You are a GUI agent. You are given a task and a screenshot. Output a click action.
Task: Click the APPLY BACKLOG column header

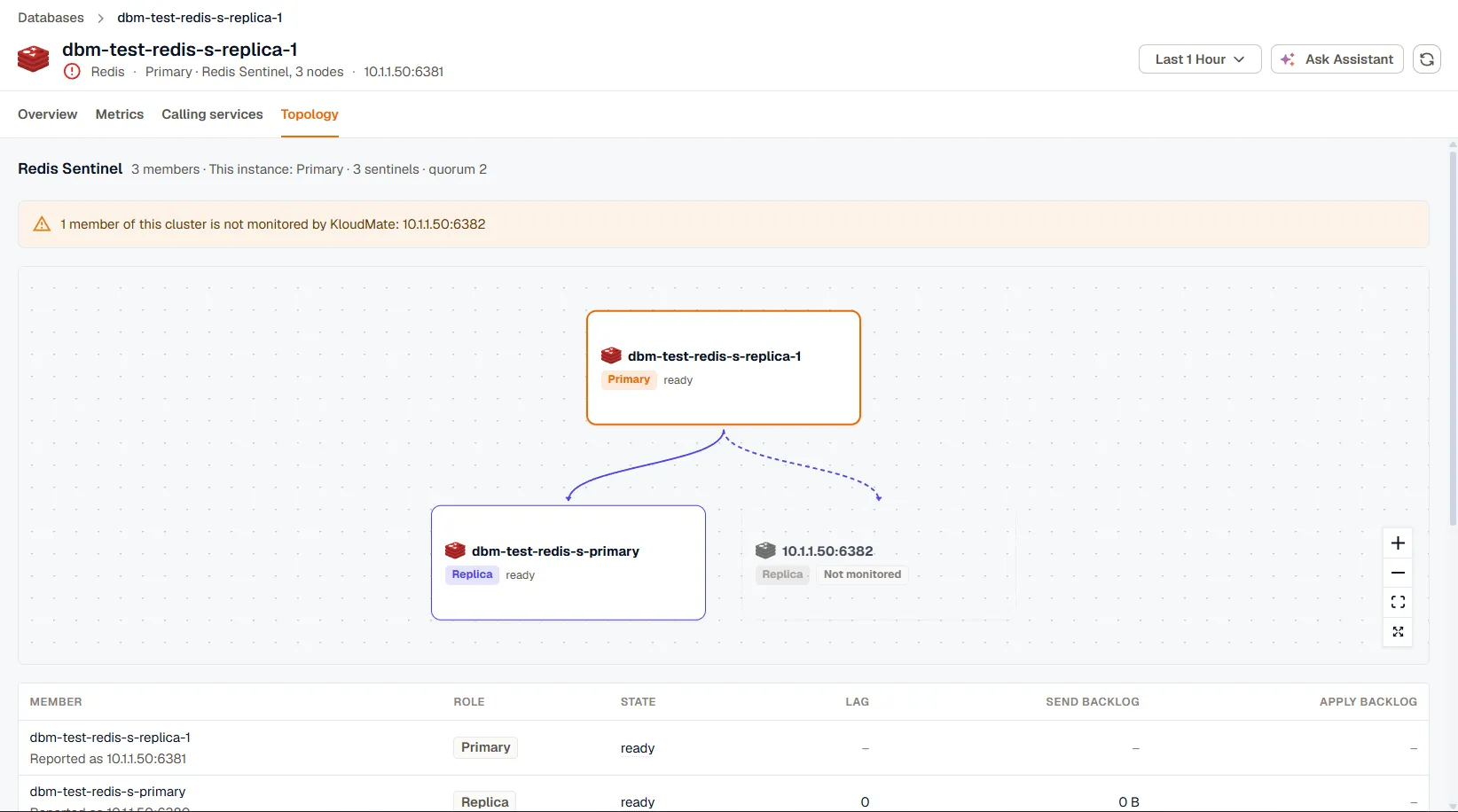click(1368, 702)
